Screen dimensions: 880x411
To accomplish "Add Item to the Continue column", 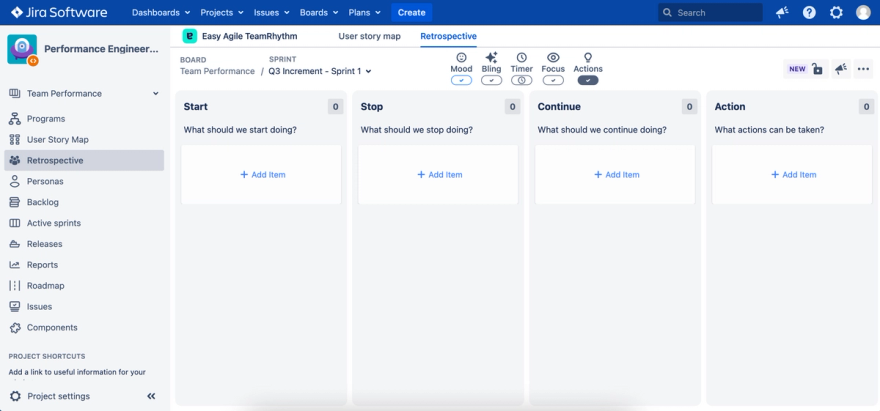I will (615, 175).
